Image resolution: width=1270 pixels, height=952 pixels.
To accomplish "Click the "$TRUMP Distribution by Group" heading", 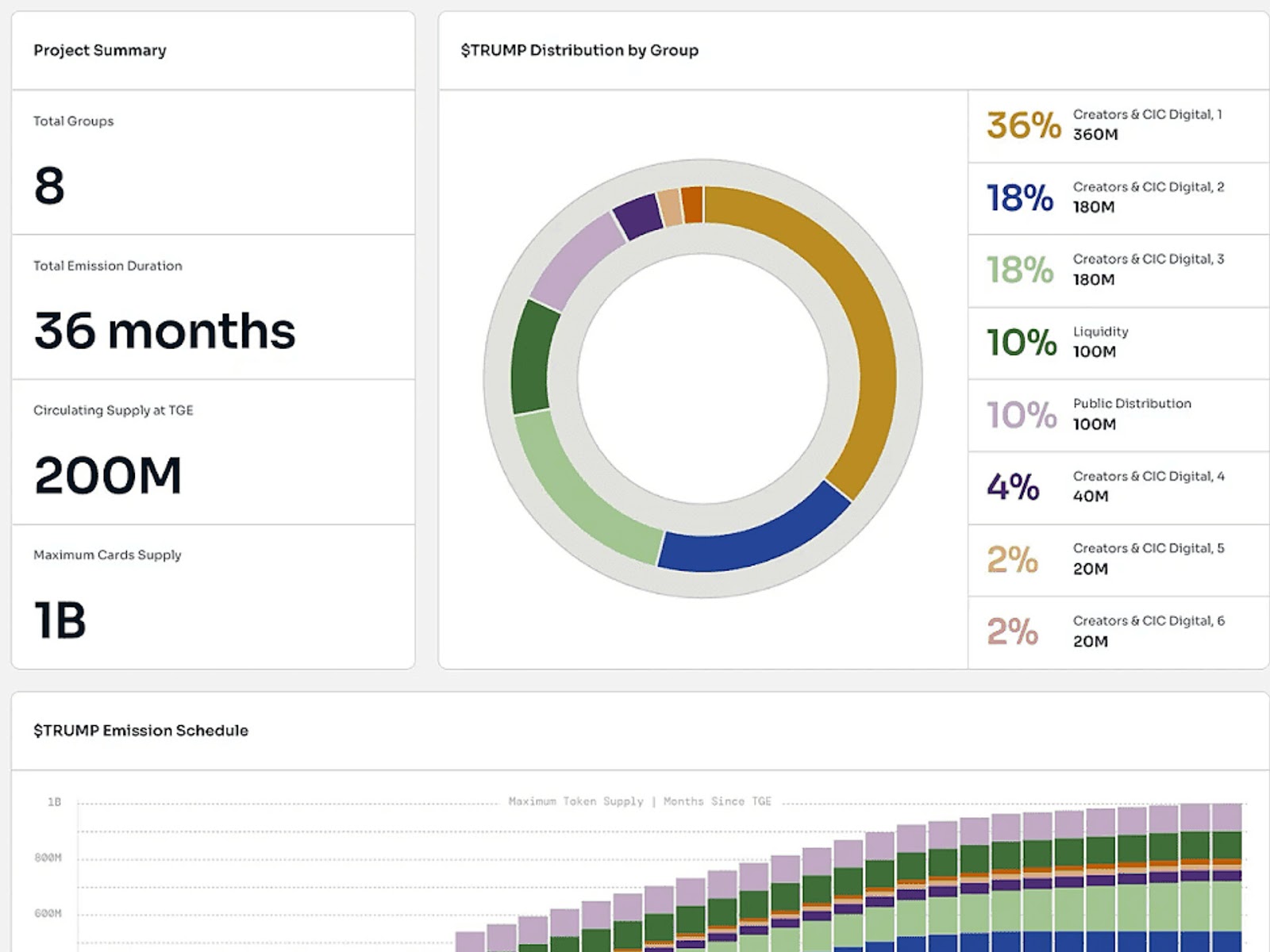I will click(x=579, y=51).
